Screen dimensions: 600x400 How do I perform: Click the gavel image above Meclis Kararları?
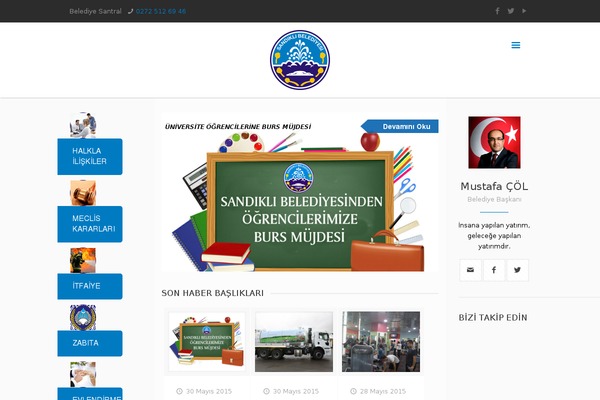point(83,193)
